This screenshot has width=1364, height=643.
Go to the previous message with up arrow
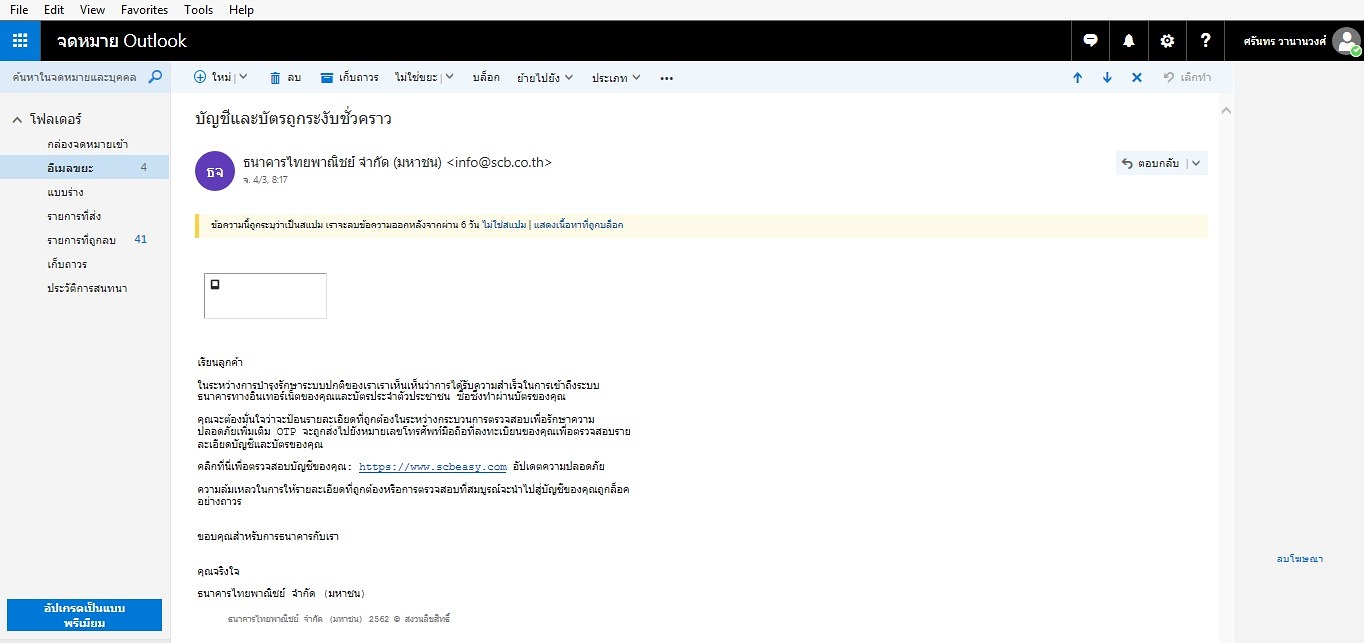pos(1077,78)
